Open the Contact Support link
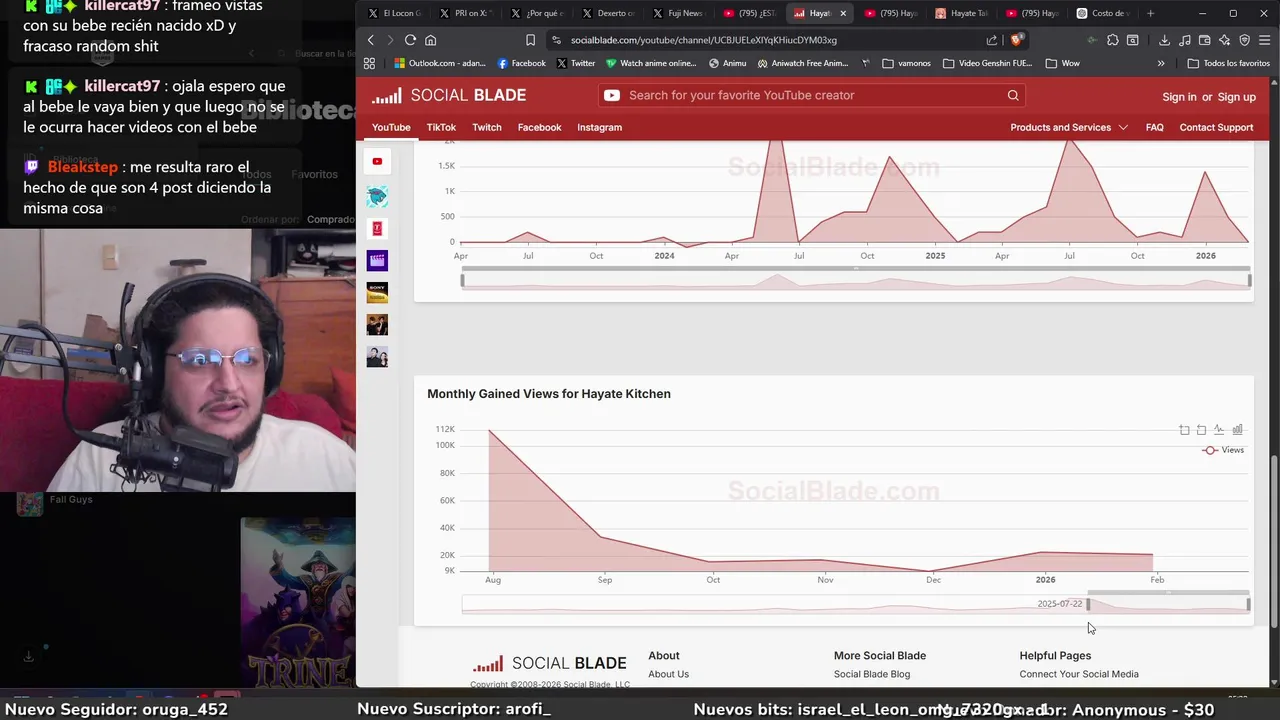The width and height of the screenshot is (1280, 720). 1216,127
